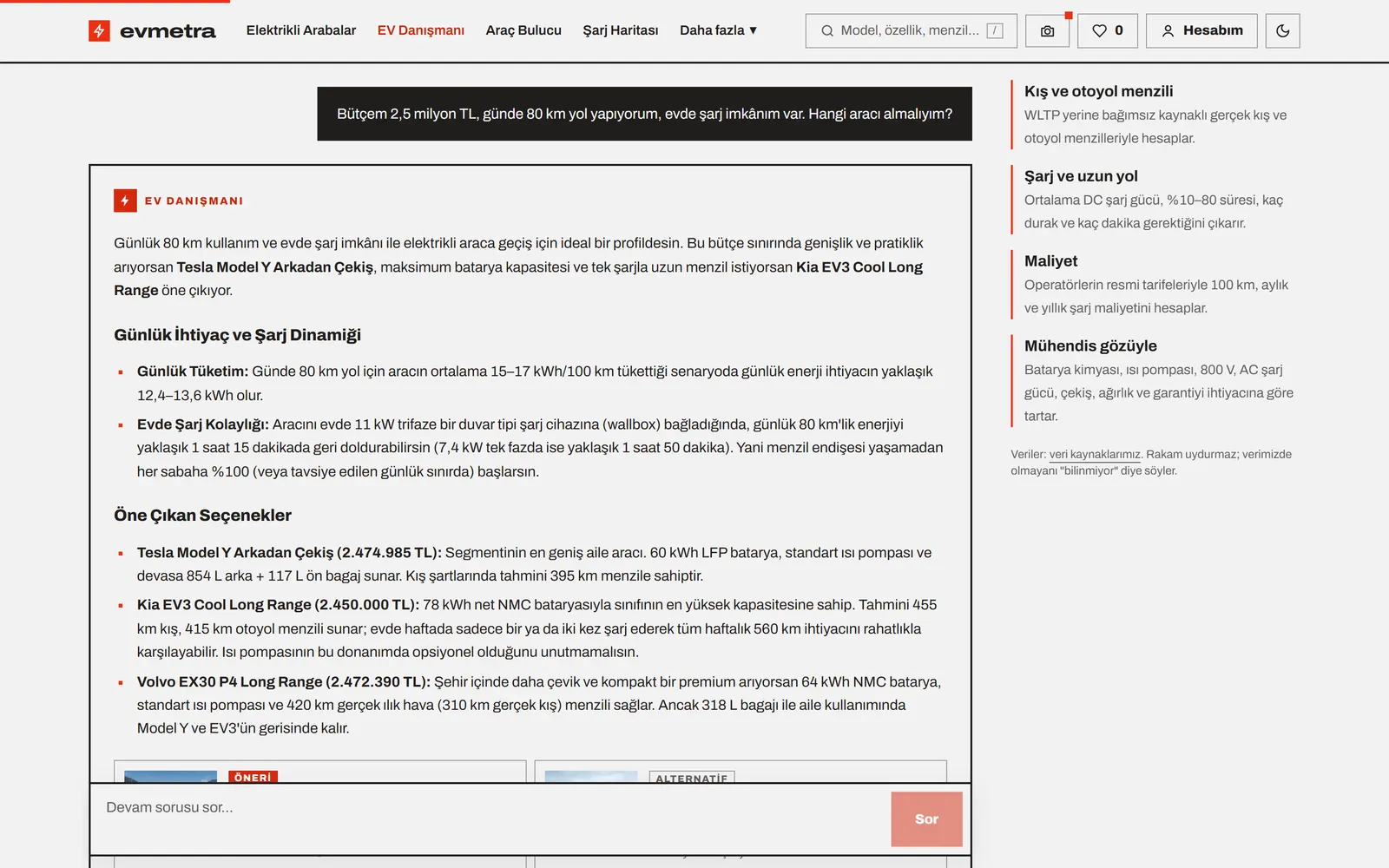Screen dimensions: 1389x868
Task: Toggle dark mode moon icon
Action: [x=1282, y=31]
